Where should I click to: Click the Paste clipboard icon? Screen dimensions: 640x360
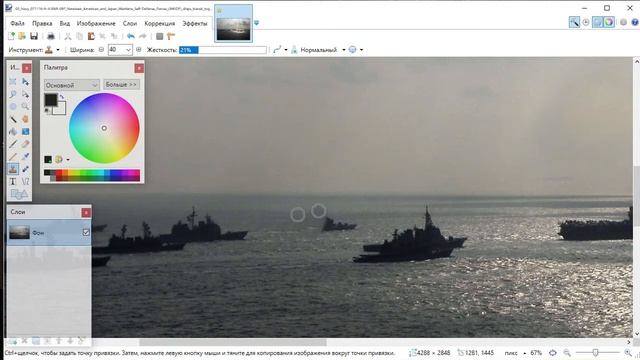[91, 36]
